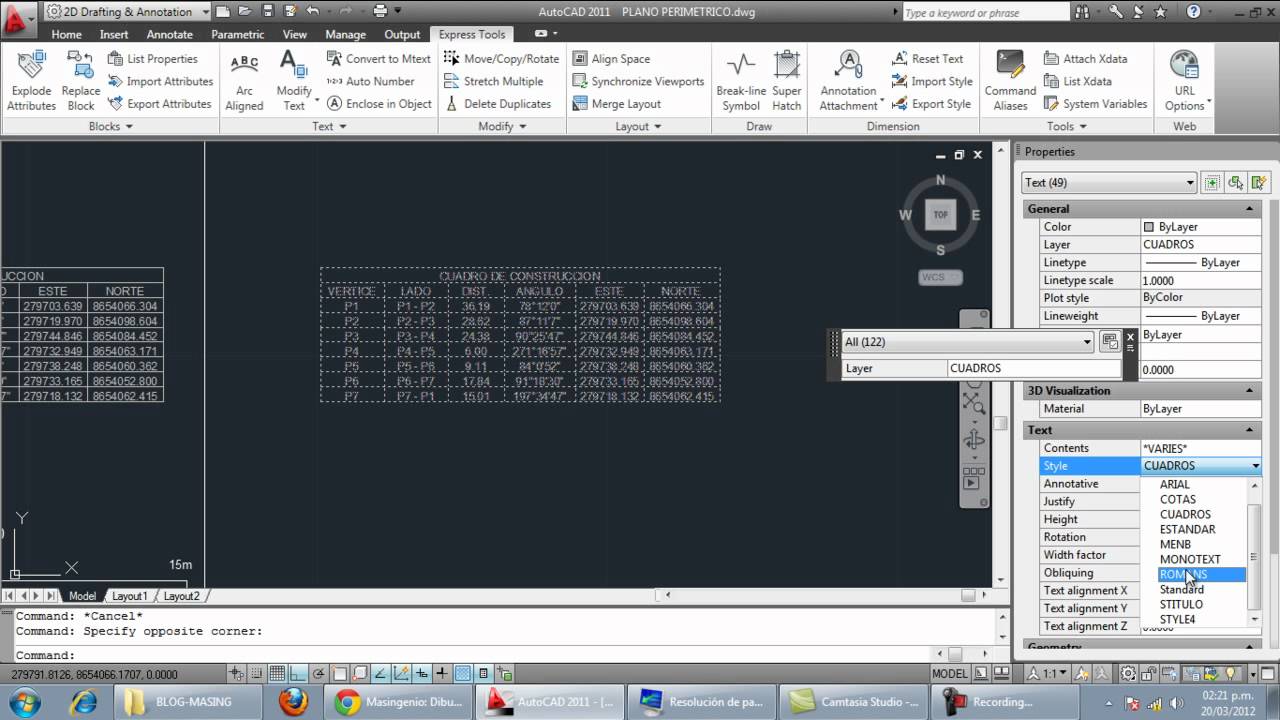Screen dimensions: 1280x720
Task: Open the Command Aliases editor
Action: [x=1009, y=81]
